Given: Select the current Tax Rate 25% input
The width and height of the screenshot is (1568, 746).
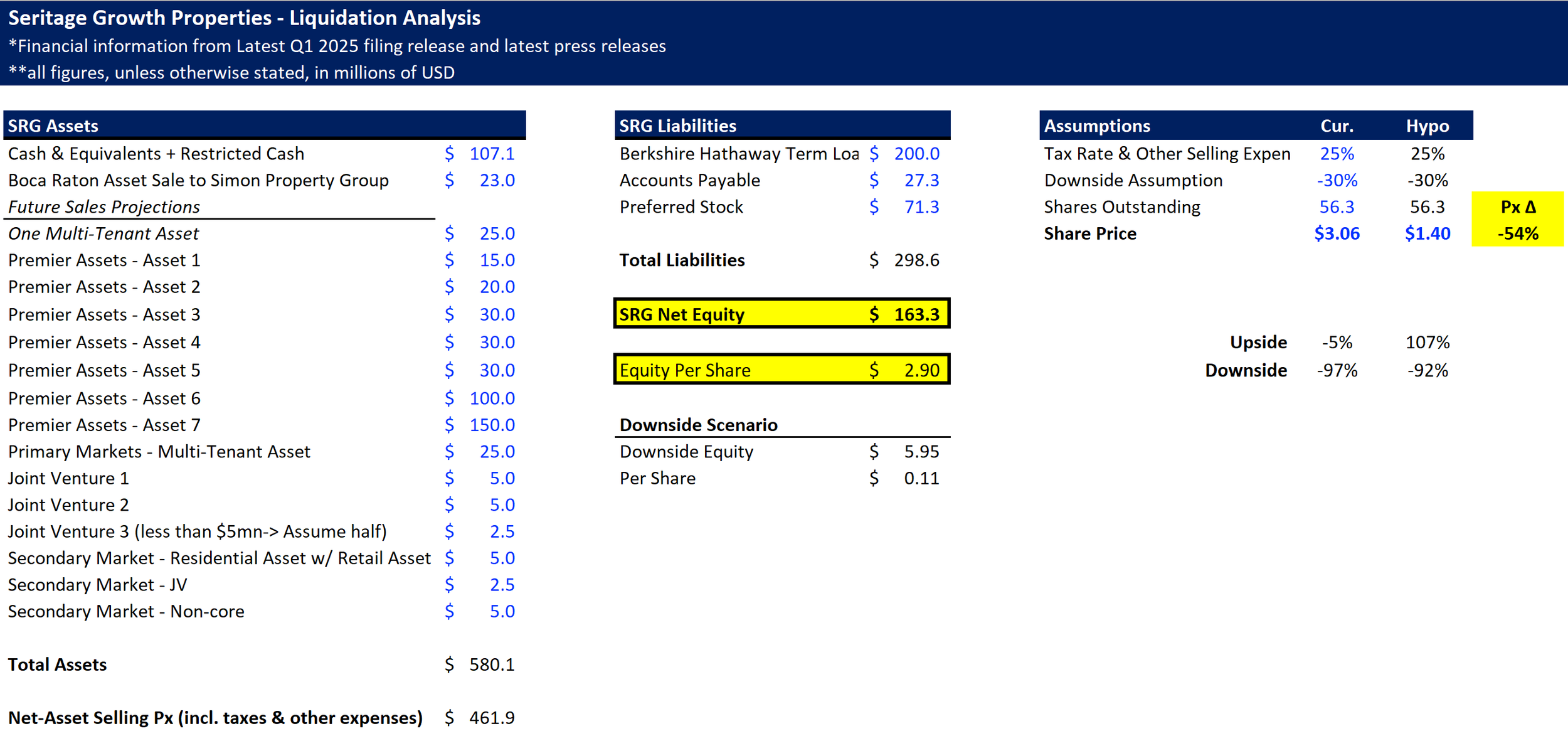Looking at the screenshot, I should pos(1337,154).
